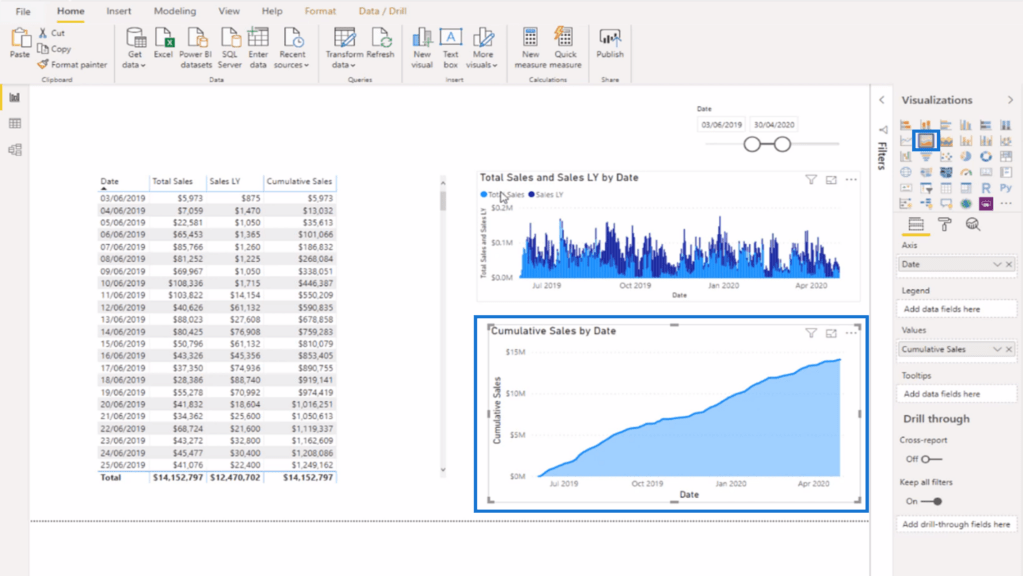Select the Table visualization icon
The height and width of the screenshot is (576, 1024).
pos(946,188)
